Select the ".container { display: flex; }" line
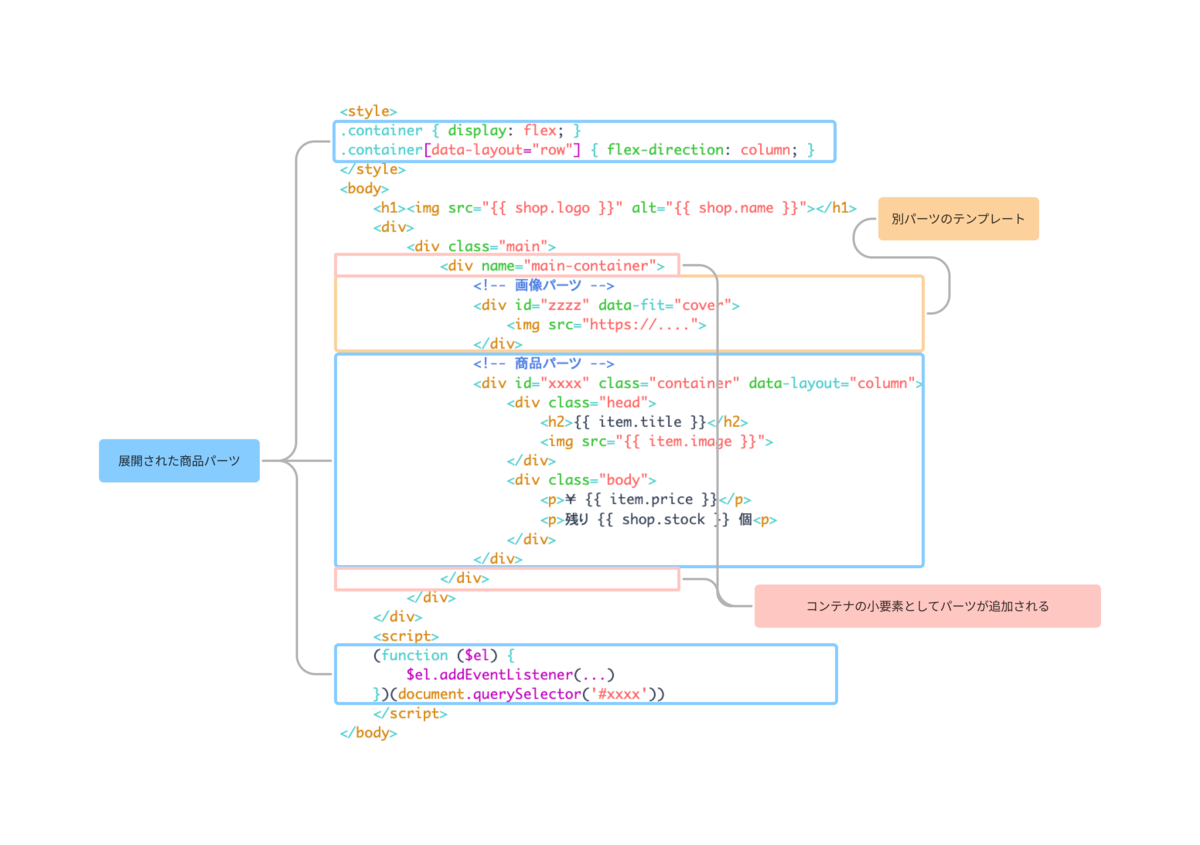Viewport: 1200px width, 845px height. pyautogui.click(x=460, y=131)
